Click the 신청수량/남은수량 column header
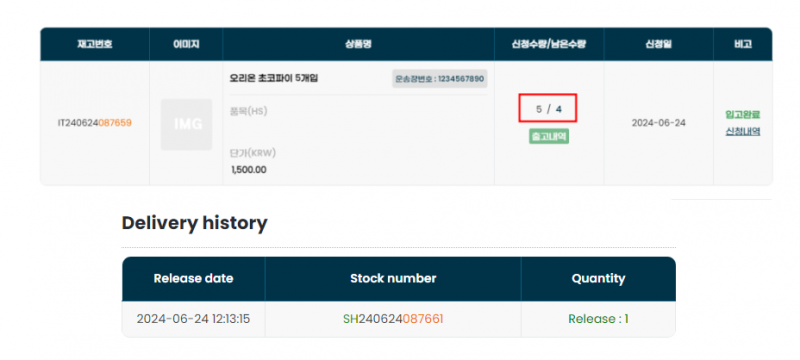 coord(549,44)
